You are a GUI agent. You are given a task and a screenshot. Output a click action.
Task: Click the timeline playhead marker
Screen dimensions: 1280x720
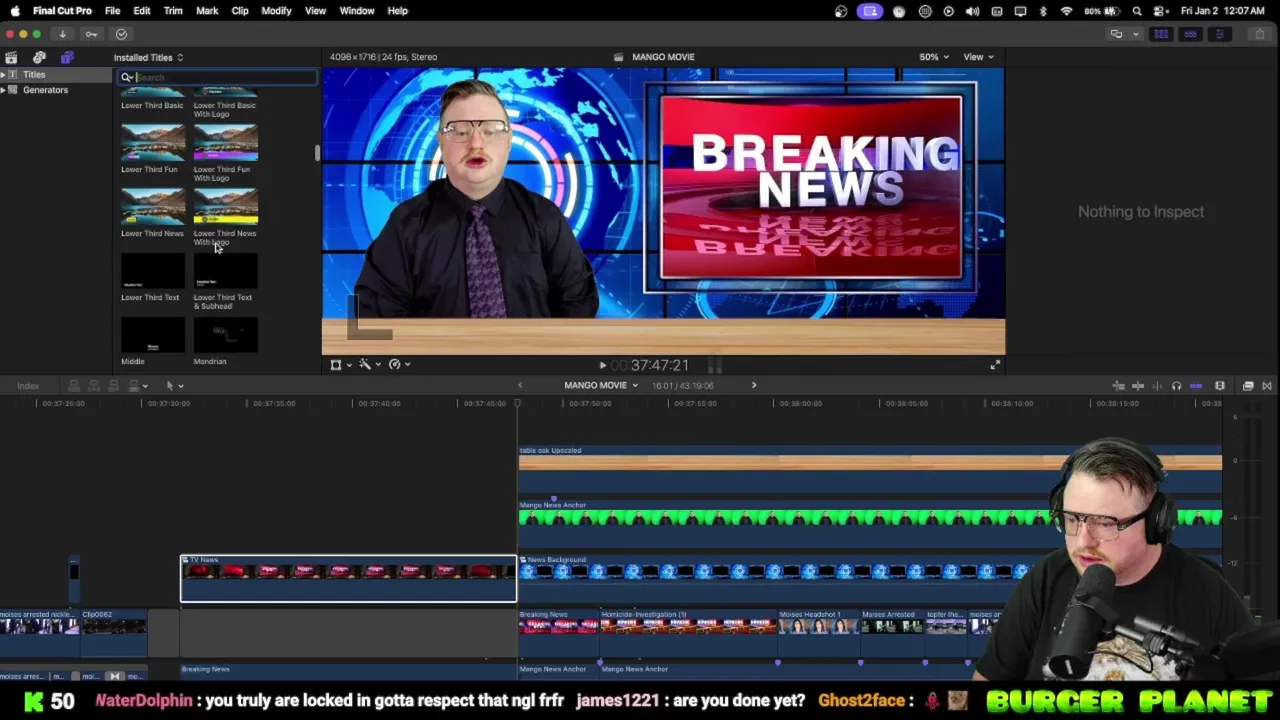click(517, 404)
